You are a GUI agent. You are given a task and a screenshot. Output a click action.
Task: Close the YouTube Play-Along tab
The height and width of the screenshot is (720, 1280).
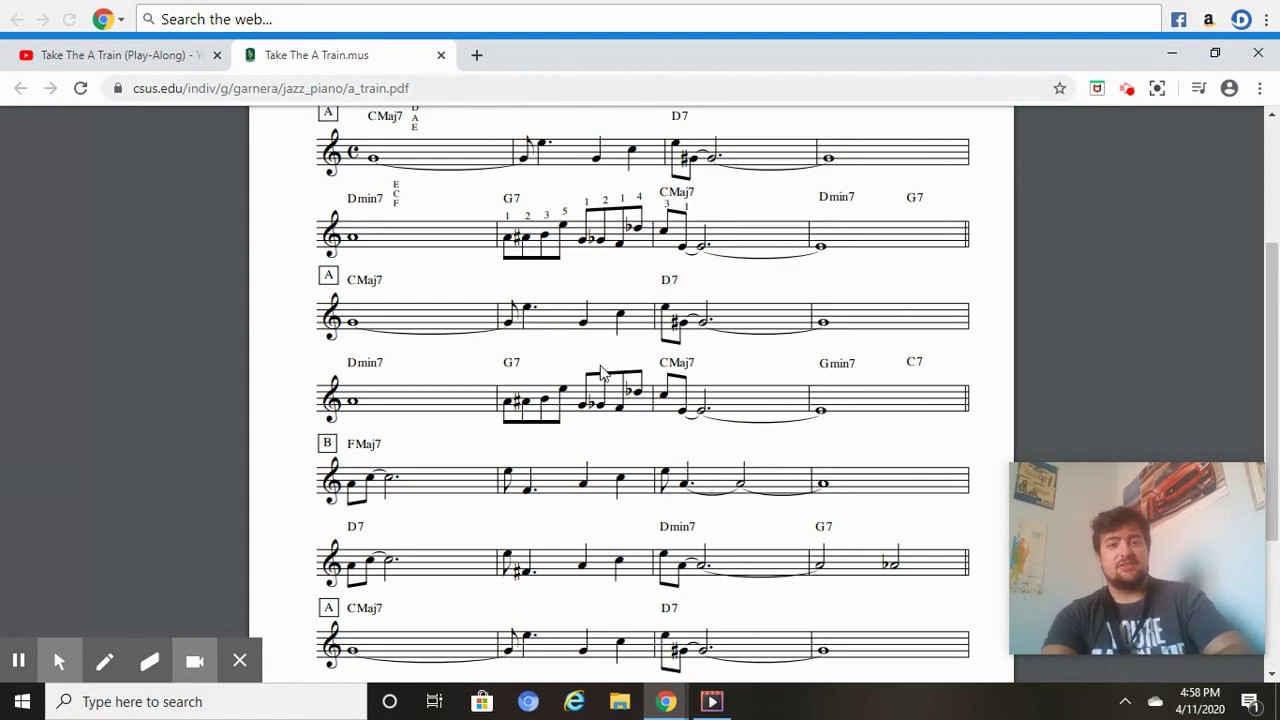pos(217,55)
